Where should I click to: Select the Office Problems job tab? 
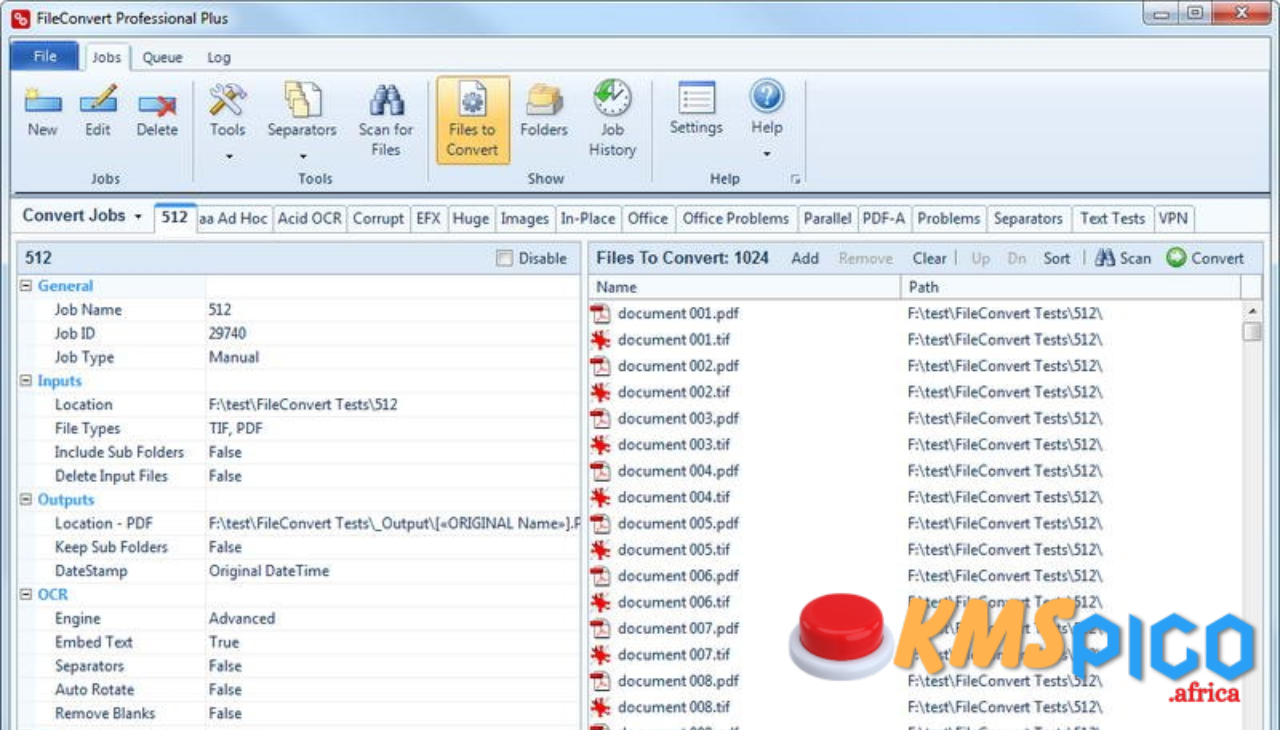(736, 218)
